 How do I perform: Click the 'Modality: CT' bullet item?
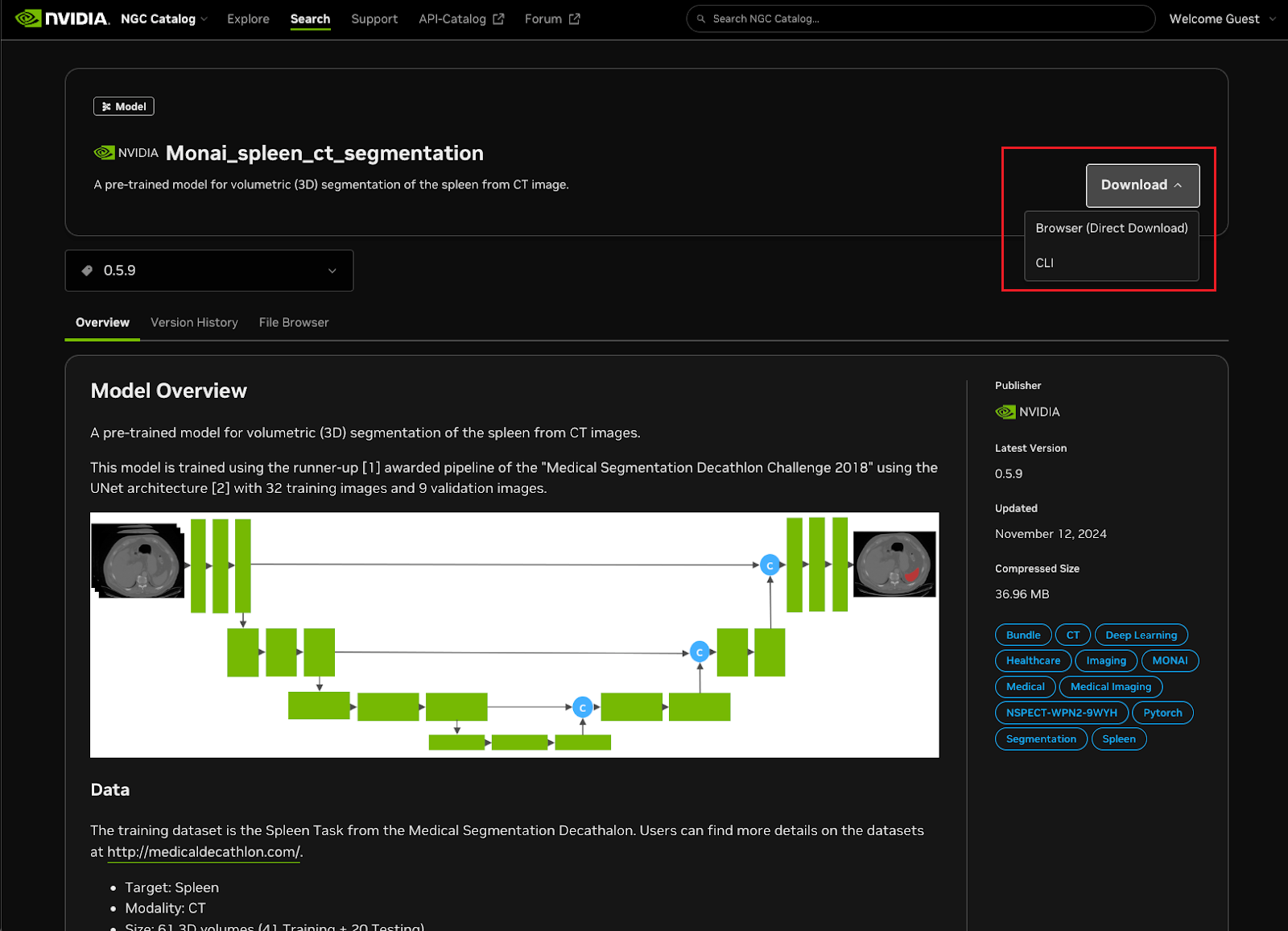(x=165, y=908)
